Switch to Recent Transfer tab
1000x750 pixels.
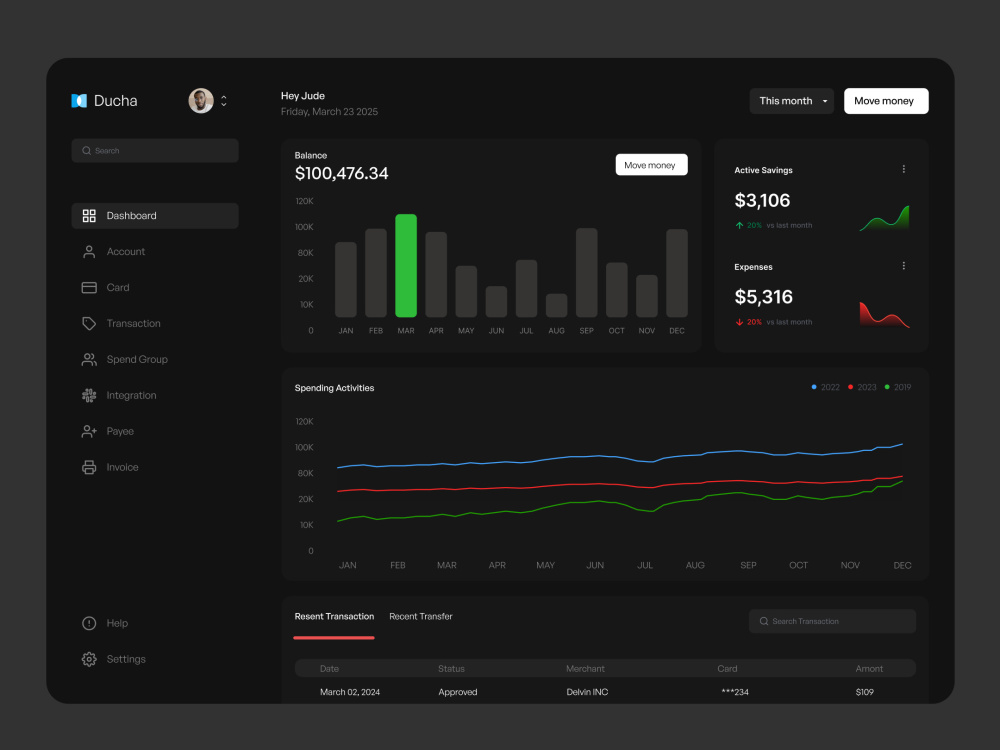[x=421, y=617]
